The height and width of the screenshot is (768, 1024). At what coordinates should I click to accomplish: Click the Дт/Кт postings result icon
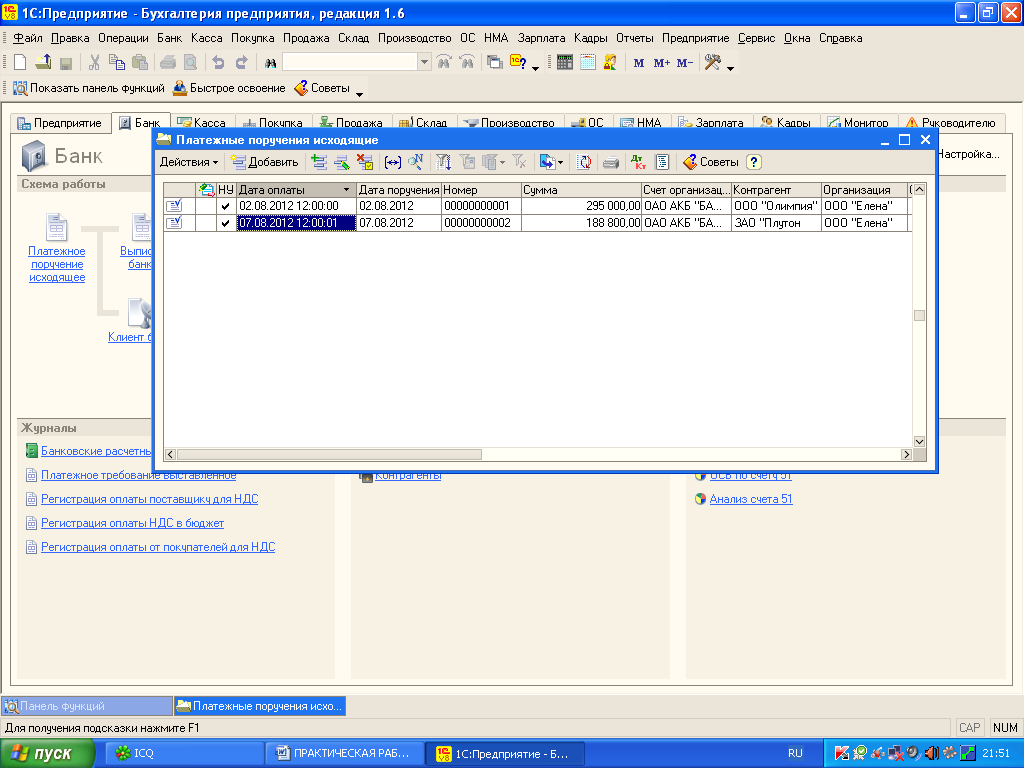point(638,162)
